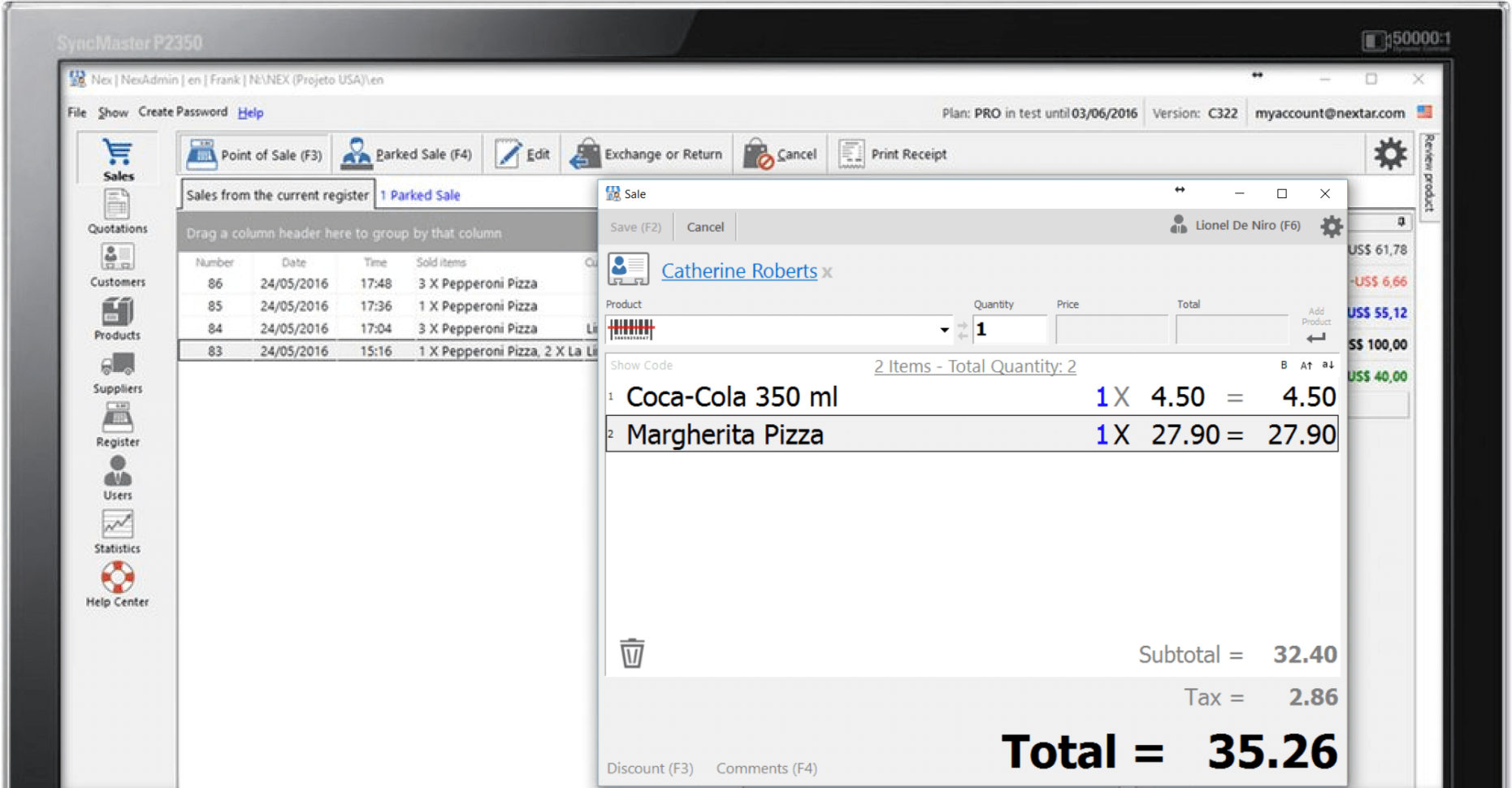Open the Show menu
1512x788 pixels.
[113, 112]
